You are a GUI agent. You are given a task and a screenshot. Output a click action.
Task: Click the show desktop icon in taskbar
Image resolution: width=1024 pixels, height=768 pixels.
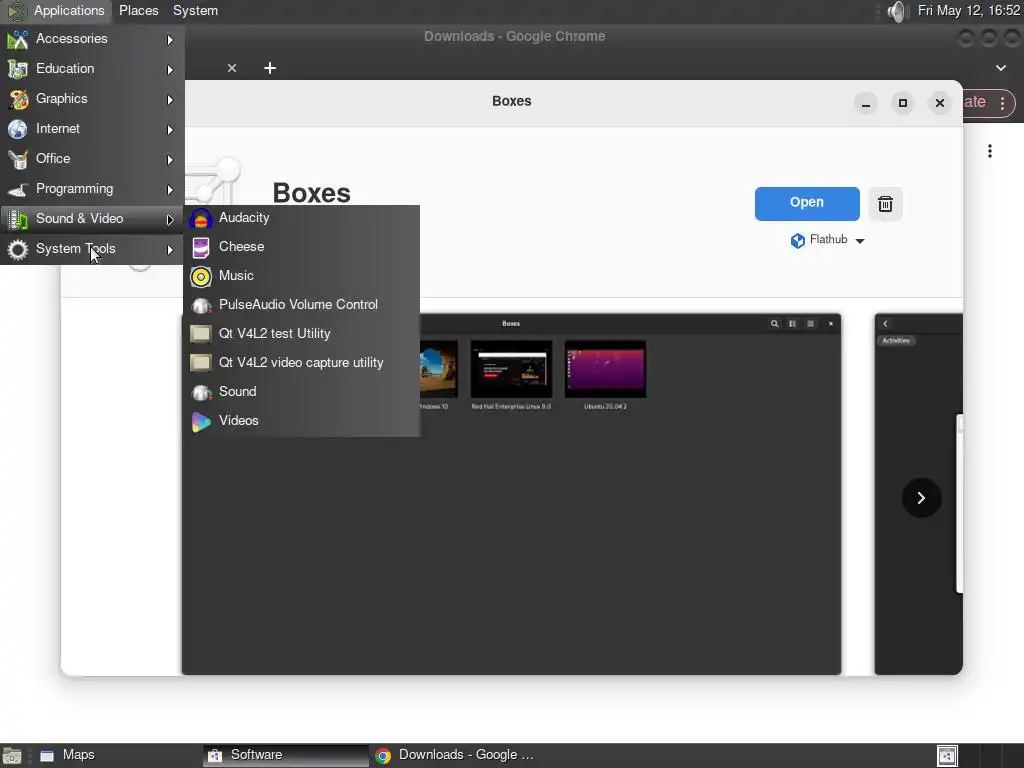[x=12, y=756]
